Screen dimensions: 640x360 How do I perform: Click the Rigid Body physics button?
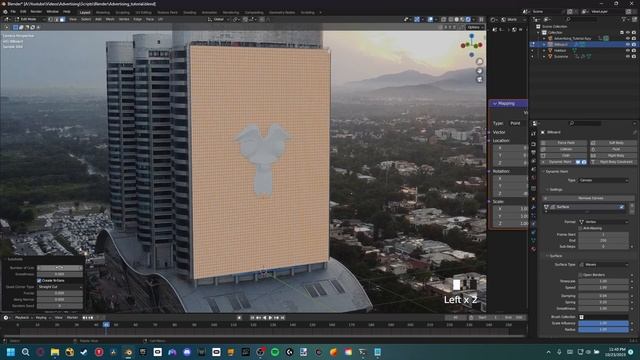[x=613, y=156]
